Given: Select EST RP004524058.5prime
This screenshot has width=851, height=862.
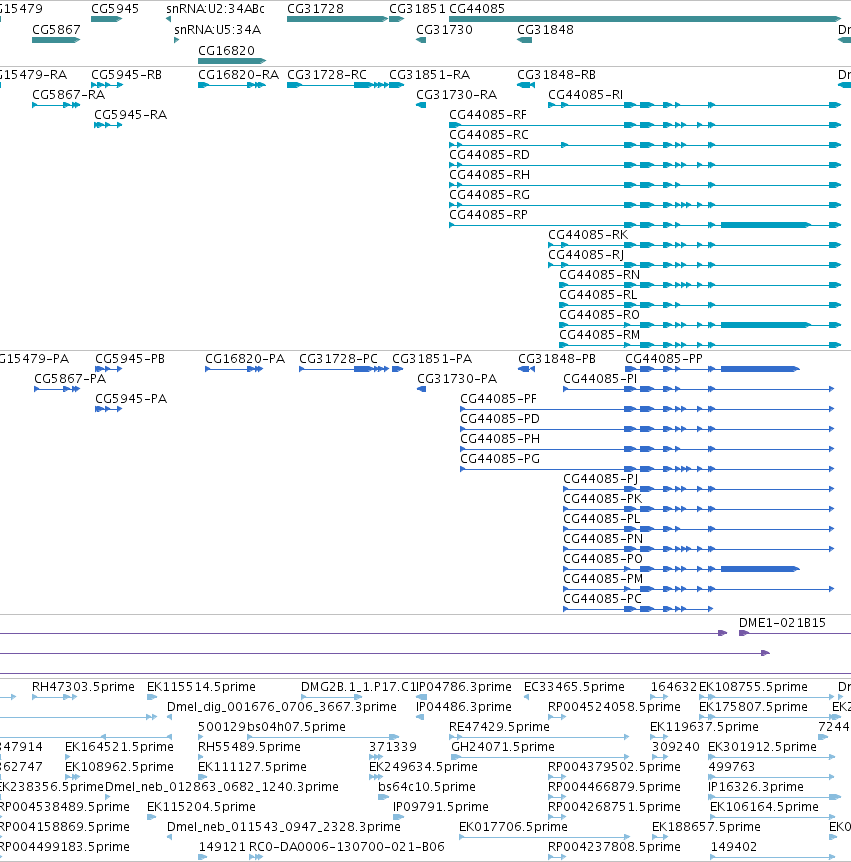Looking at the screenshot, I should click(557, 717).
